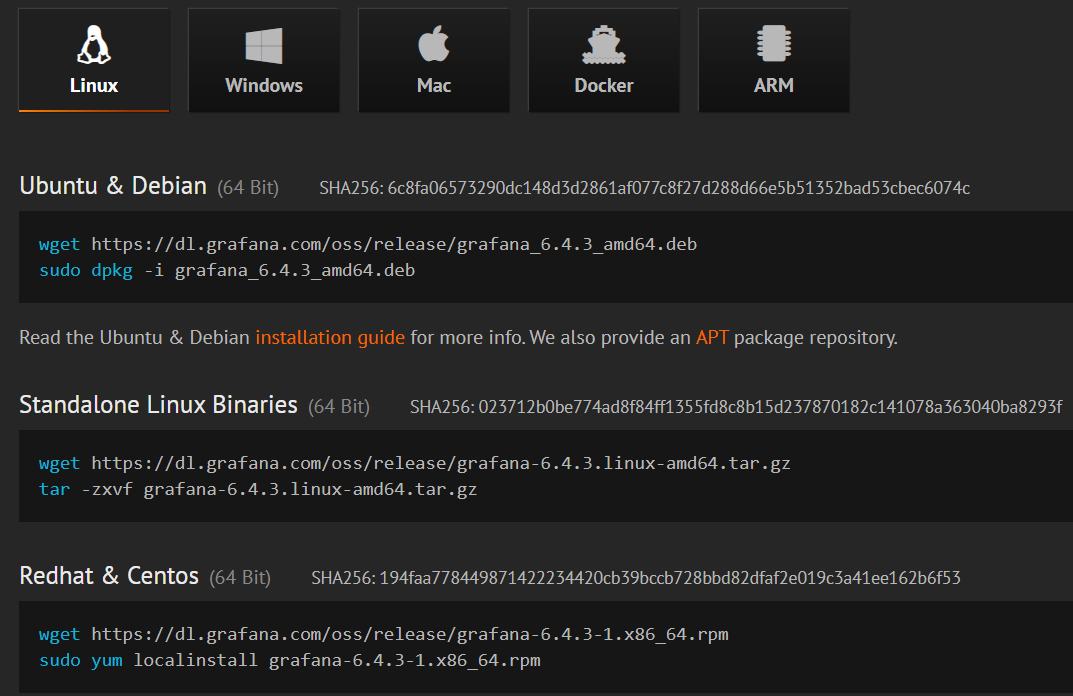
Task: Click the Apple logo icon
Action: [434, 44]
